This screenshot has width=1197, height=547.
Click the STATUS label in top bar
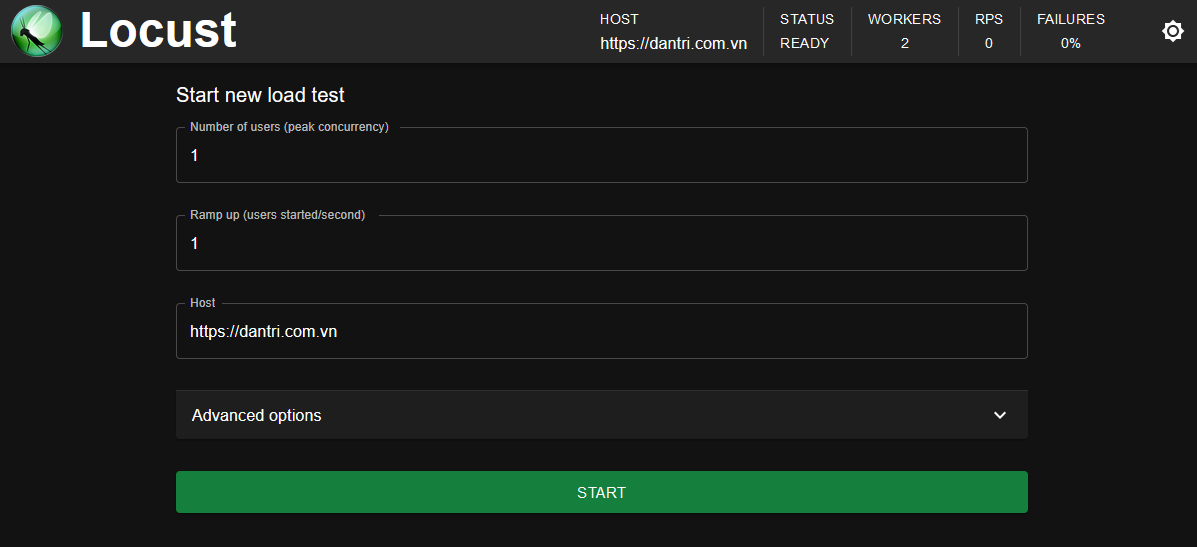click(807, 19)
